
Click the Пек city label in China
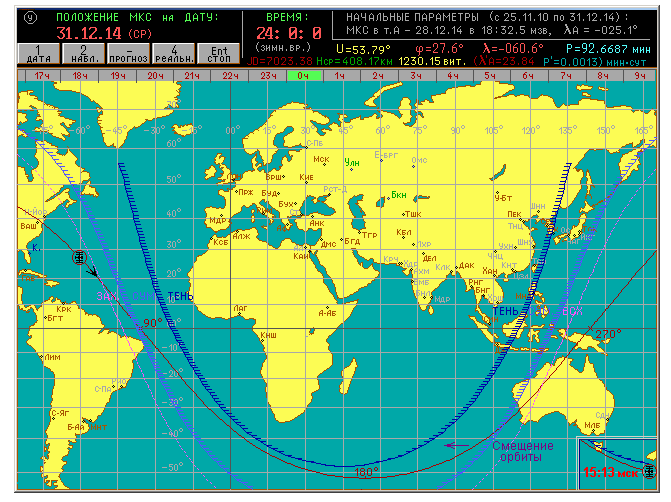click(514, 214)
